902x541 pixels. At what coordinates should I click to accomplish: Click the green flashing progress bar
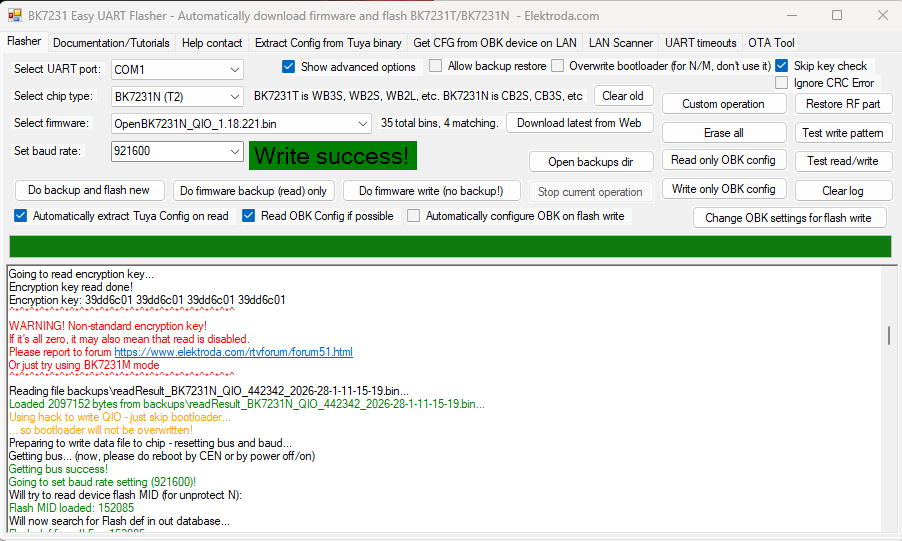pos(450,246)
